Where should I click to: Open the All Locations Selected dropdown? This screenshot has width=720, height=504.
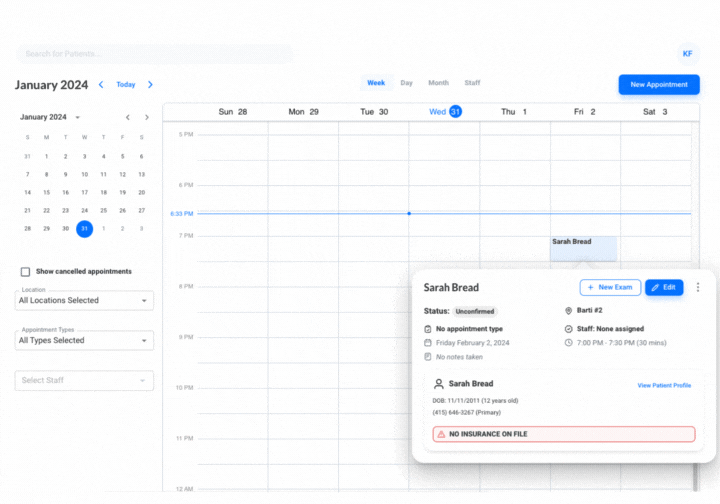click(x=84, y=301)
